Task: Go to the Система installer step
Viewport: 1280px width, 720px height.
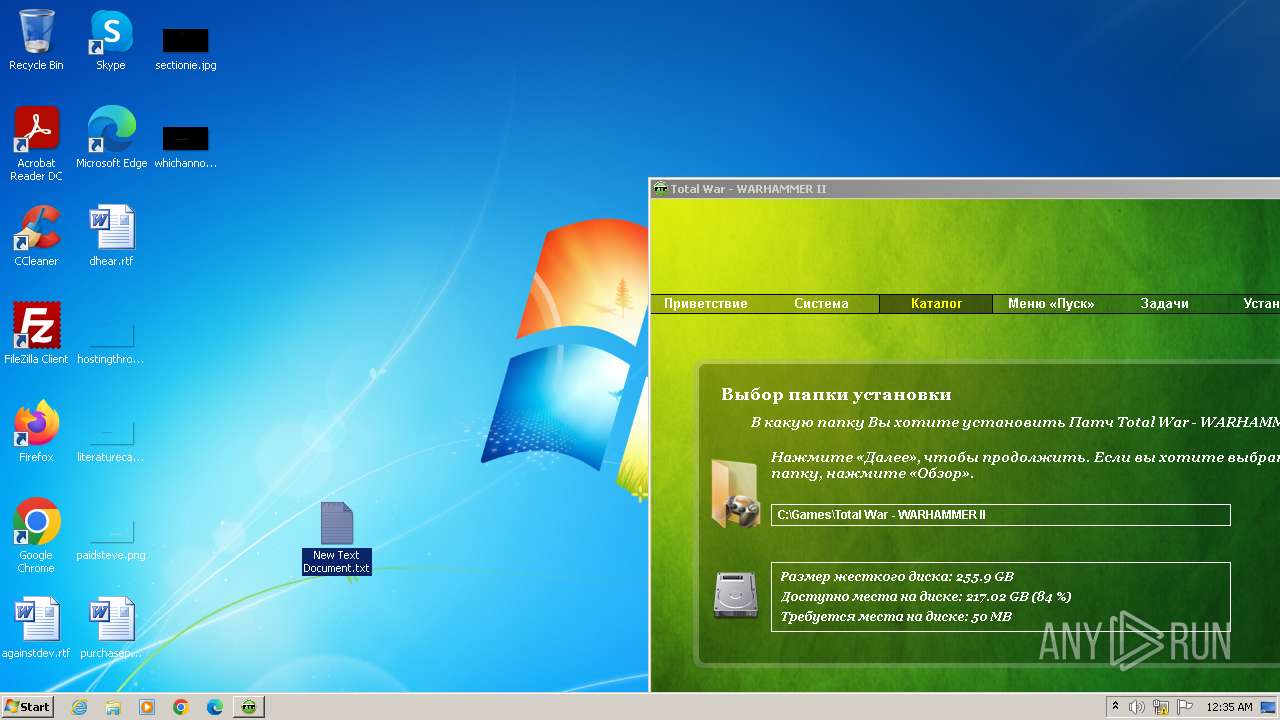Action: 821,304
